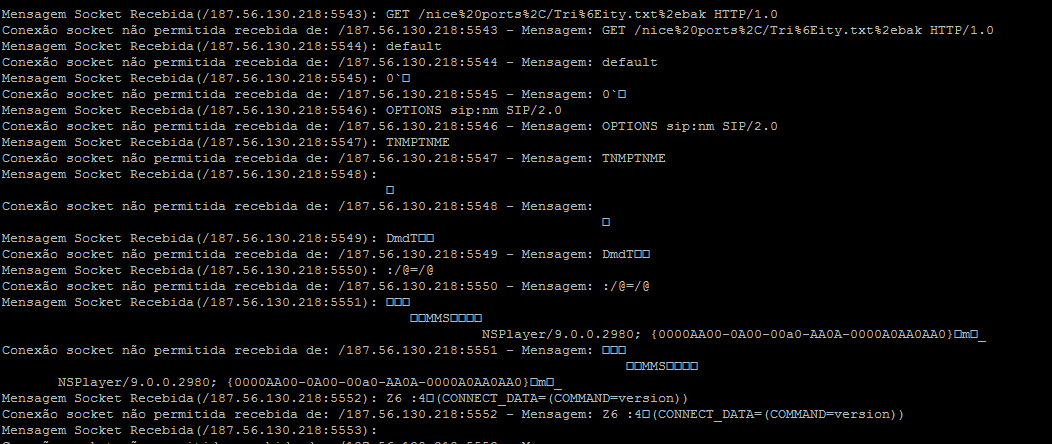Click the port 5551 Conexão socket não permitida line
This screenshot has width=1052, height=444.
[x=314, y=351]
